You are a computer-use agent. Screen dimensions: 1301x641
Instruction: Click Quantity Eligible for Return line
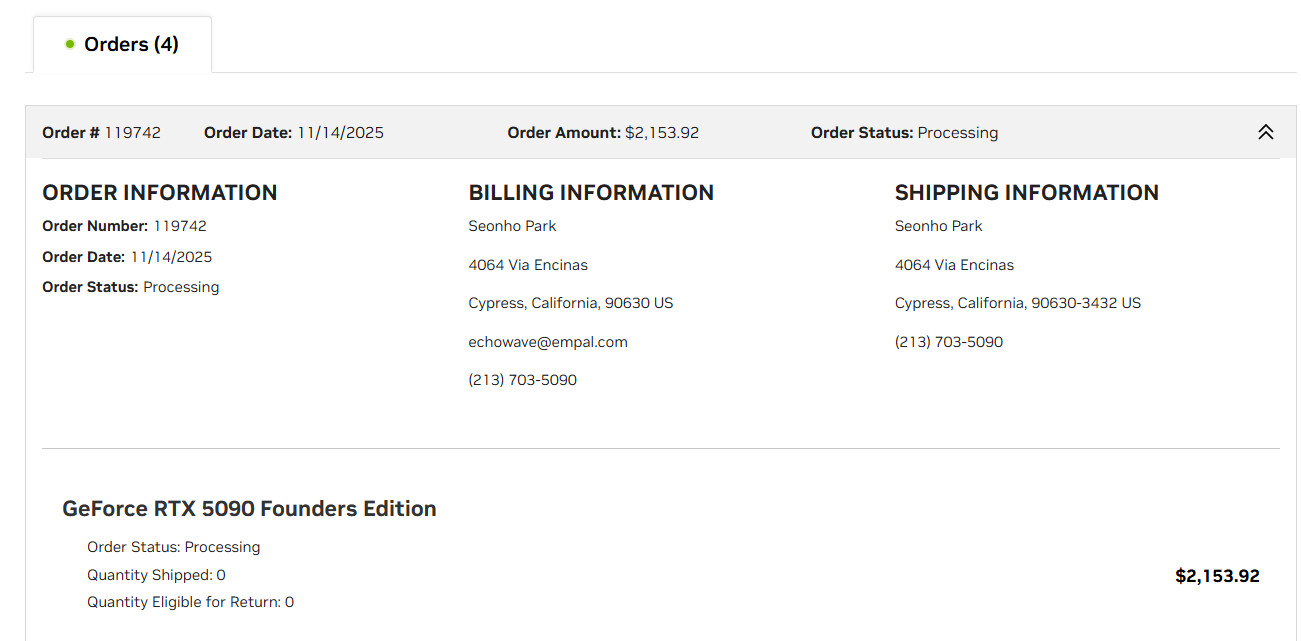[x=190, y=602]
